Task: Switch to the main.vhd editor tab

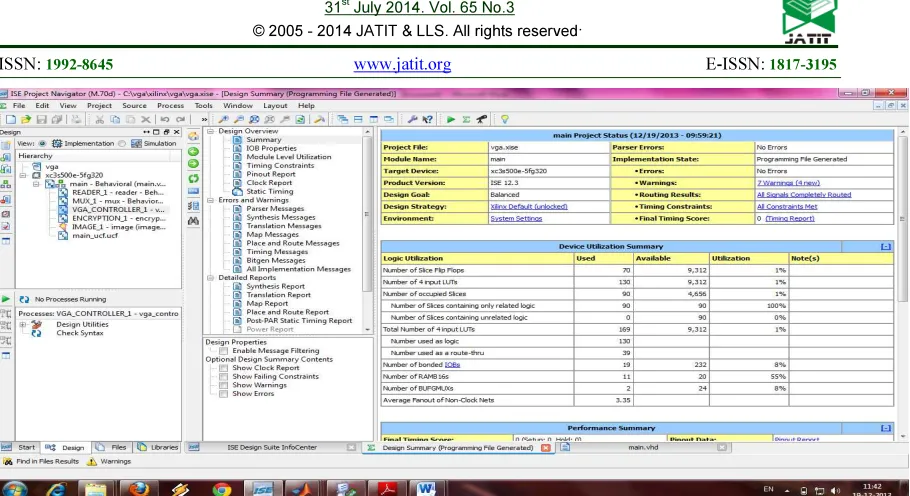Action: click(x=643, y=447)
